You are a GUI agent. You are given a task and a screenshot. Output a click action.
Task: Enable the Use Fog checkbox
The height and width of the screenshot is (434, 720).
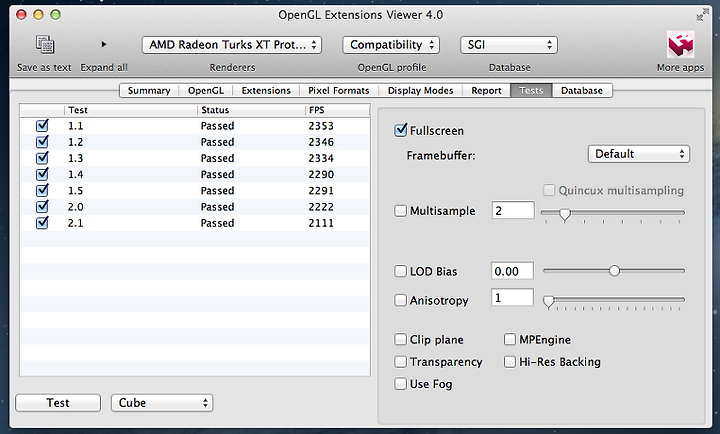400,383
